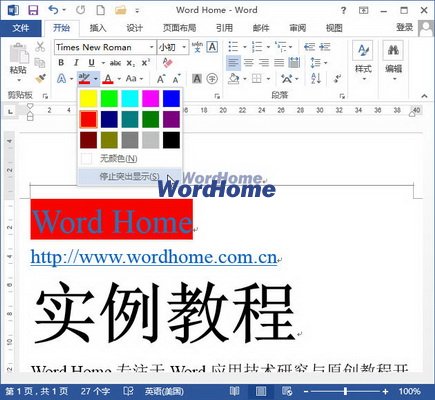Viewport: 435px width, 400px height.
Task: Switch to the 页面布局 Page Layout tab
Action: point(179,28)
